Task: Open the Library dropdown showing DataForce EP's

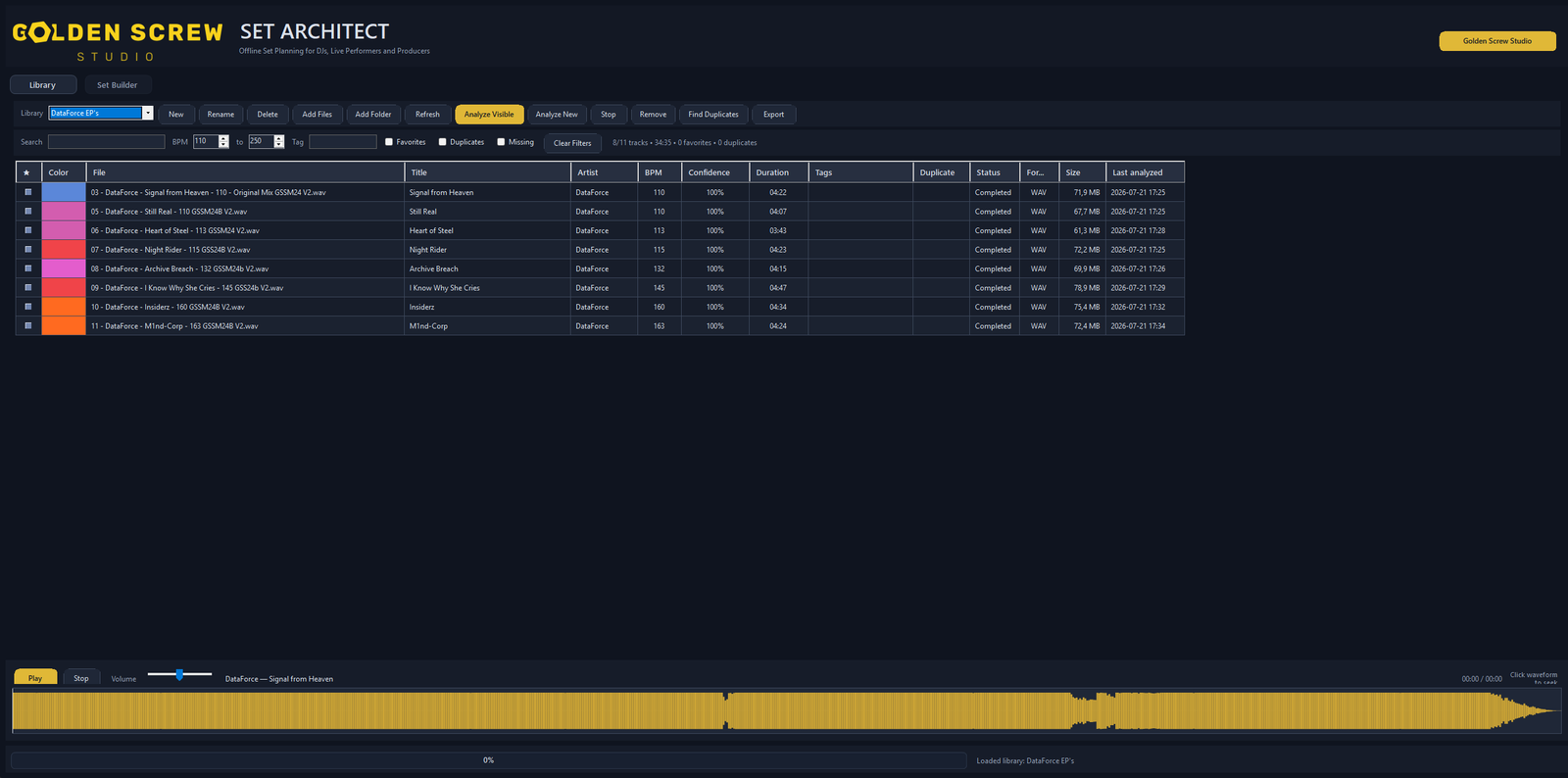Action: coord(101,113)
